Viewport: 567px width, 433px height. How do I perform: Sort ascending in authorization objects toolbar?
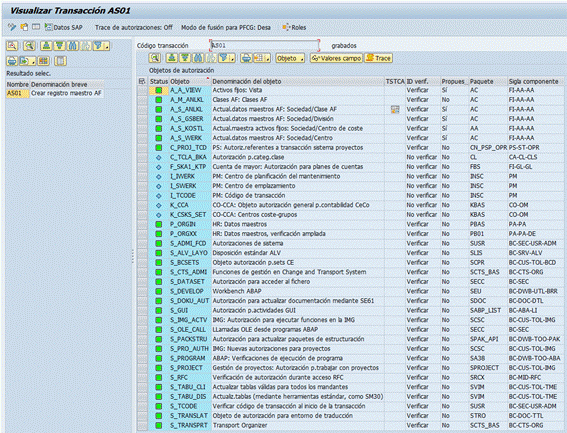pos(172,58)
